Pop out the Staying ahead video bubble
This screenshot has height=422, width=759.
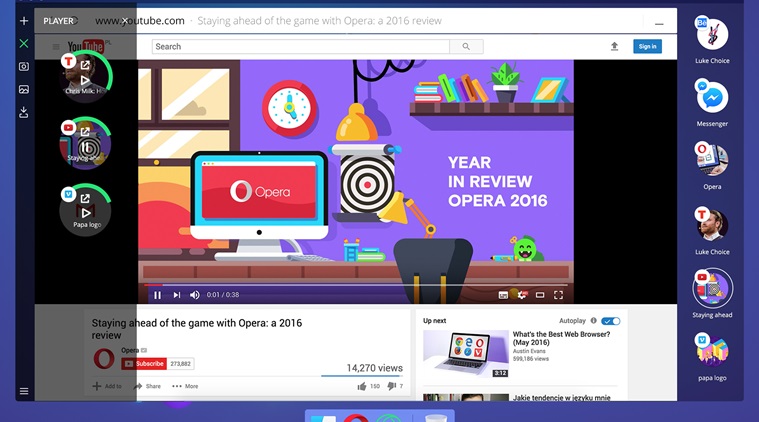[85, 132]
